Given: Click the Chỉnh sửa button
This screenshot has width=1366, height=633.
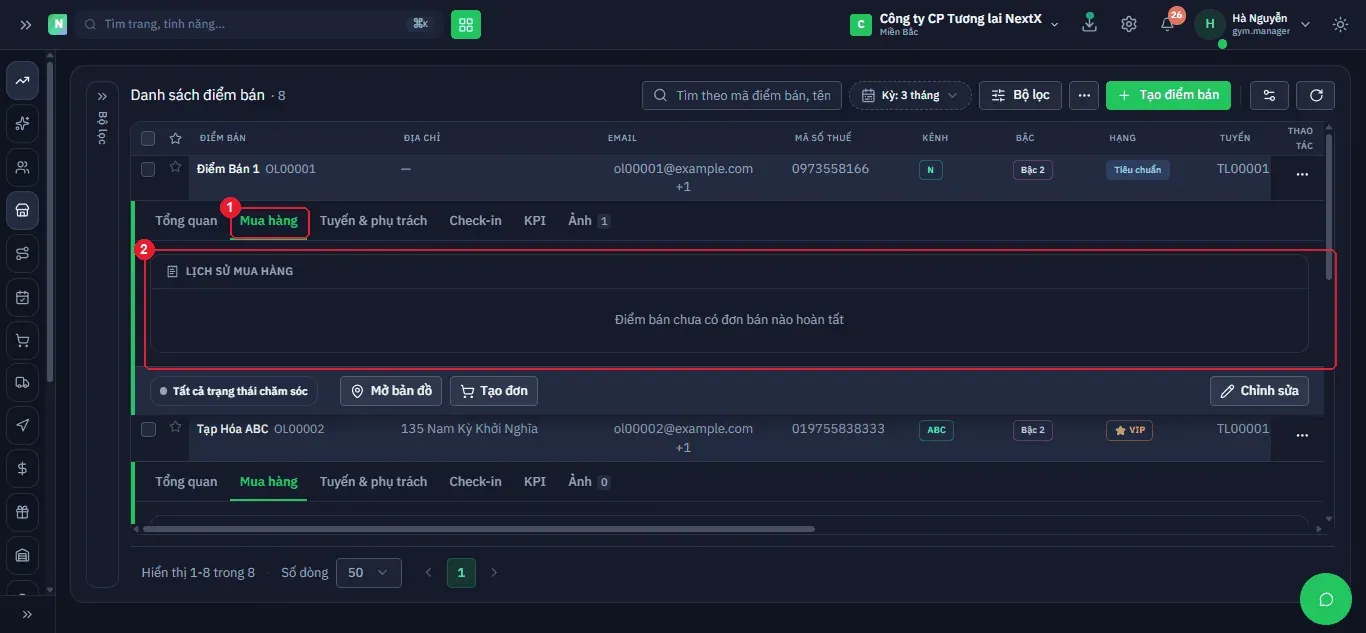Looking at the screenshot, I should (x=1259, y=391).
